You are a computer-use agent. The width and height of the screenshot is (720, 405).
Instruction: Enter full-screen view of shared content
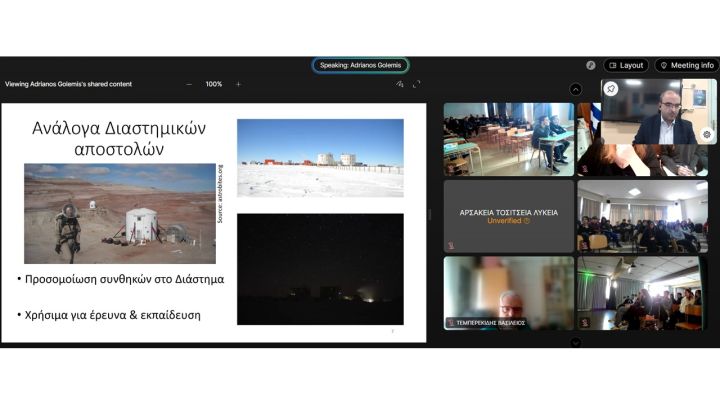pyautogui.click(x=417, y=84)
